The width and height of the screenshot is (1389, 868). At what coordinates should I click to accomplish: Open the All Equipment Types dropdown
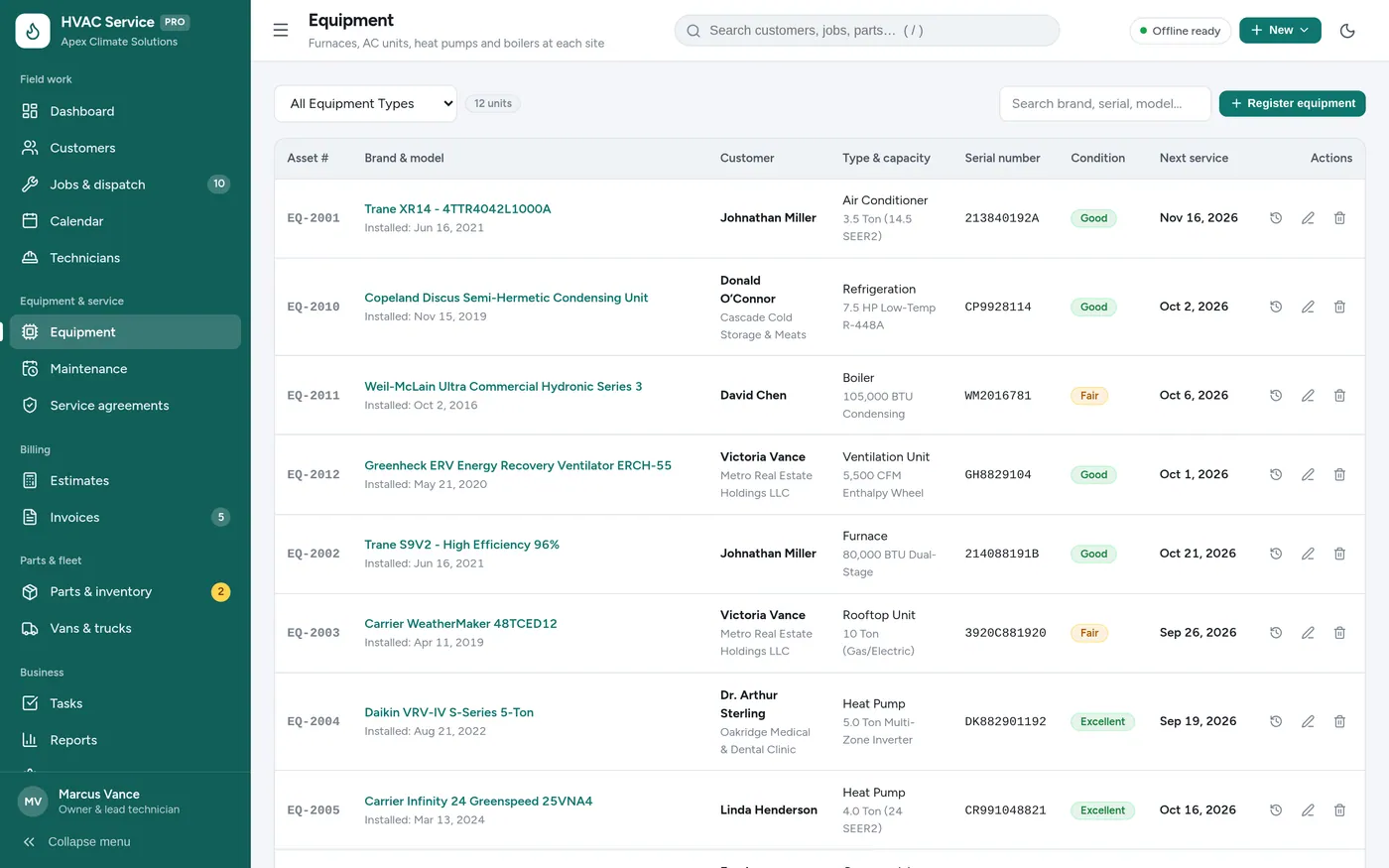click(365, 103)
